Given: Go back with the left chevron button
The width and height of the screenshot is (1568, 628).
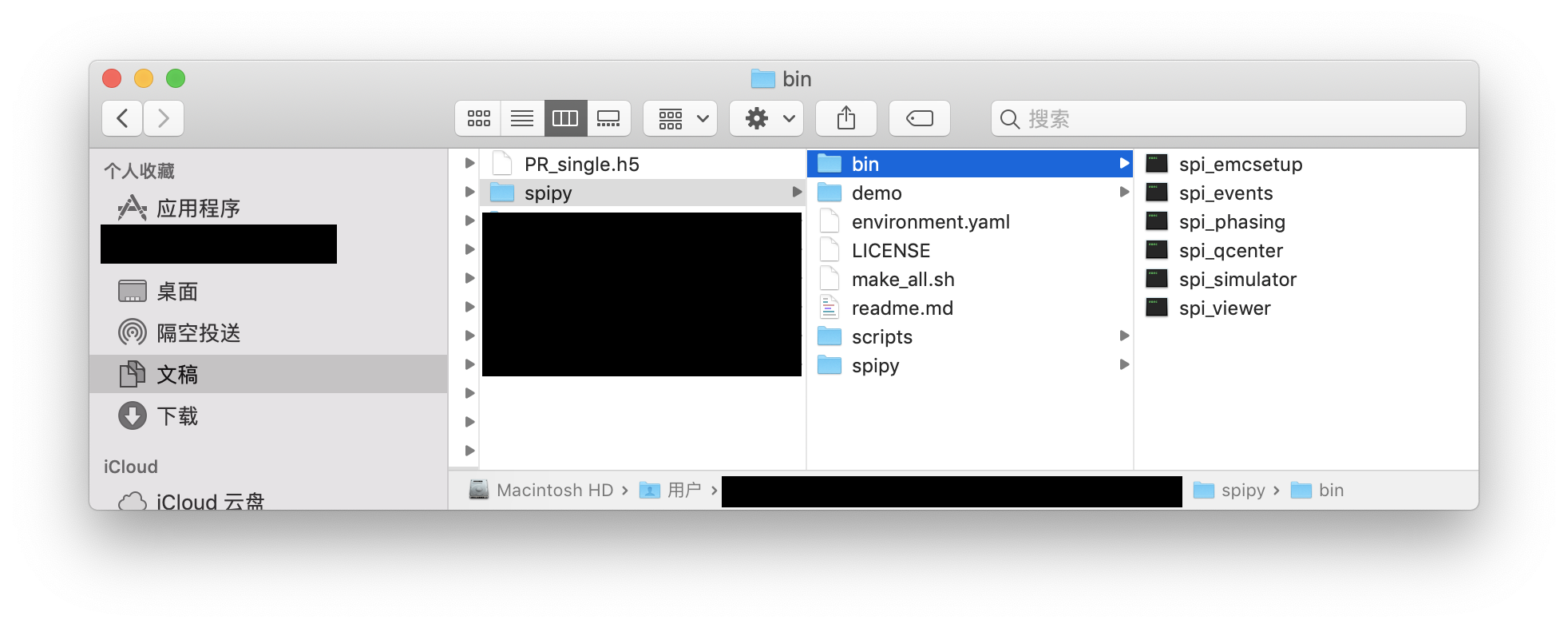Looking at the screenshot, I should point(122,118).
